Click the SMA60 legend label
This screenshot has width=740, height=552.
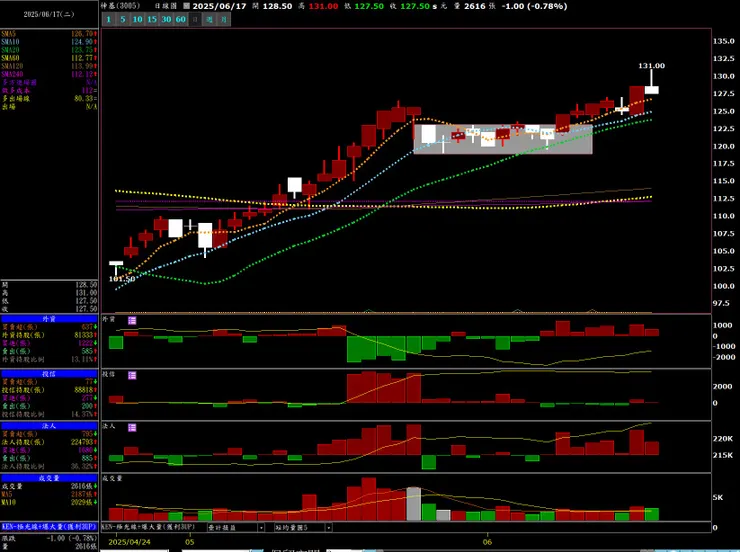10,58
